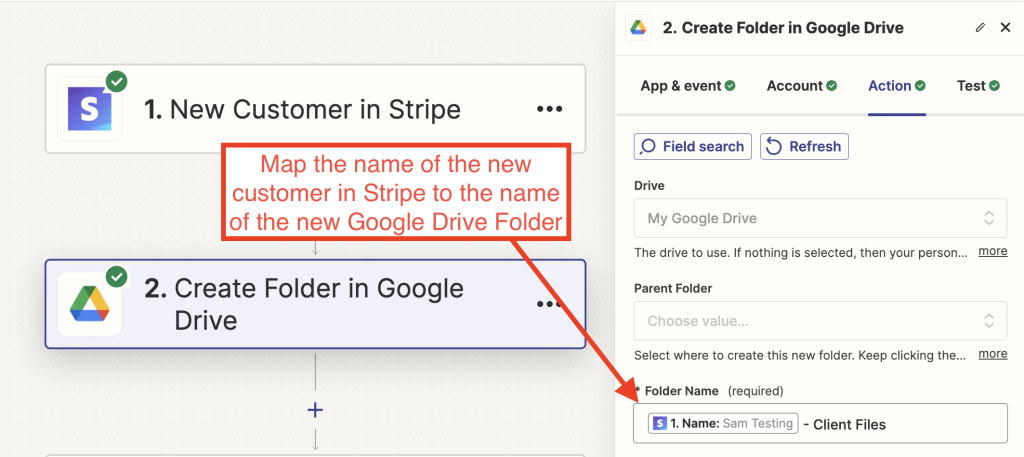Image resolution: width=1024 pixels, height=457 pixels.
Task: Switch to the Account tab
Action: point(801,86)
